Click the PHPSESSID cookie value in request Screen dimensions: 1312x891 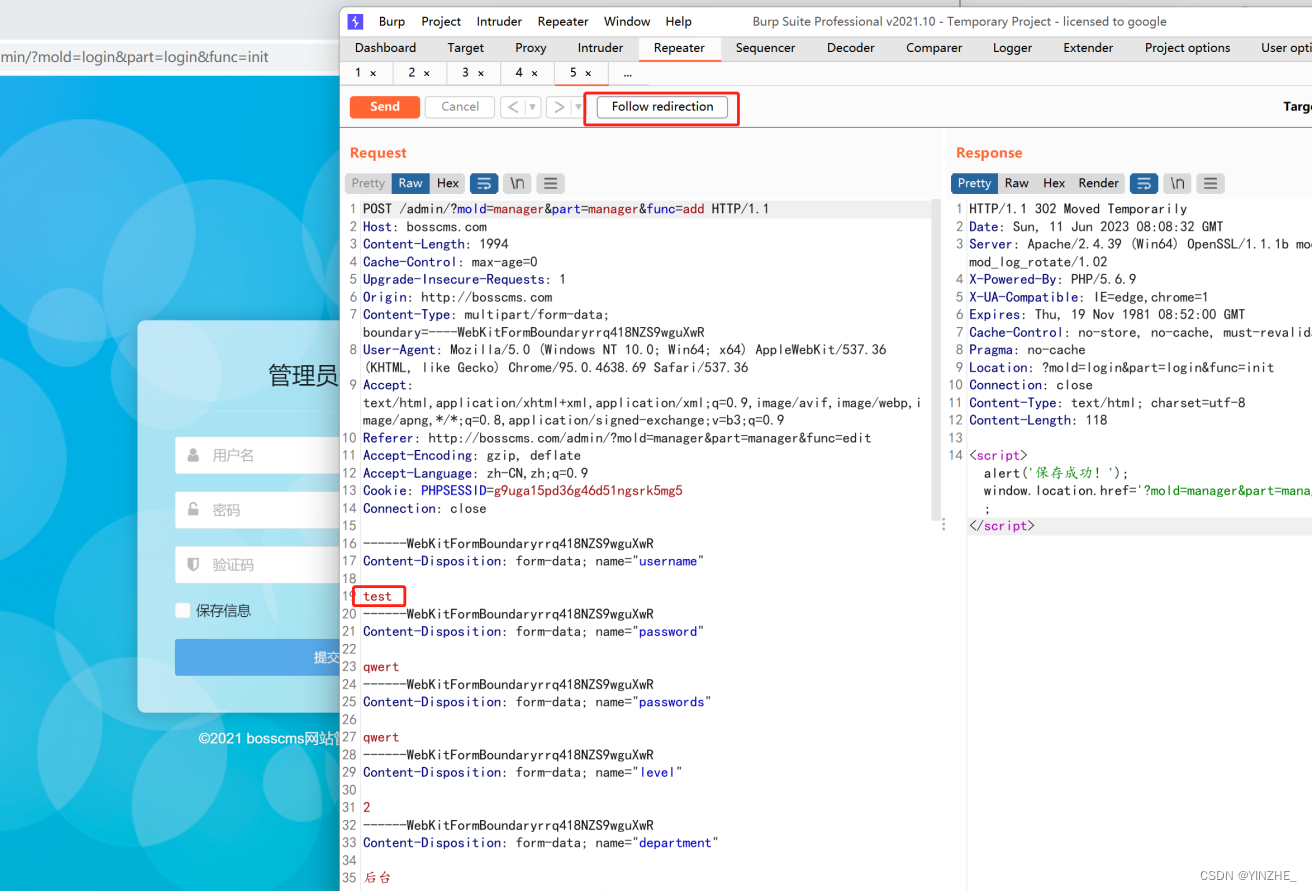click(589, 491)
